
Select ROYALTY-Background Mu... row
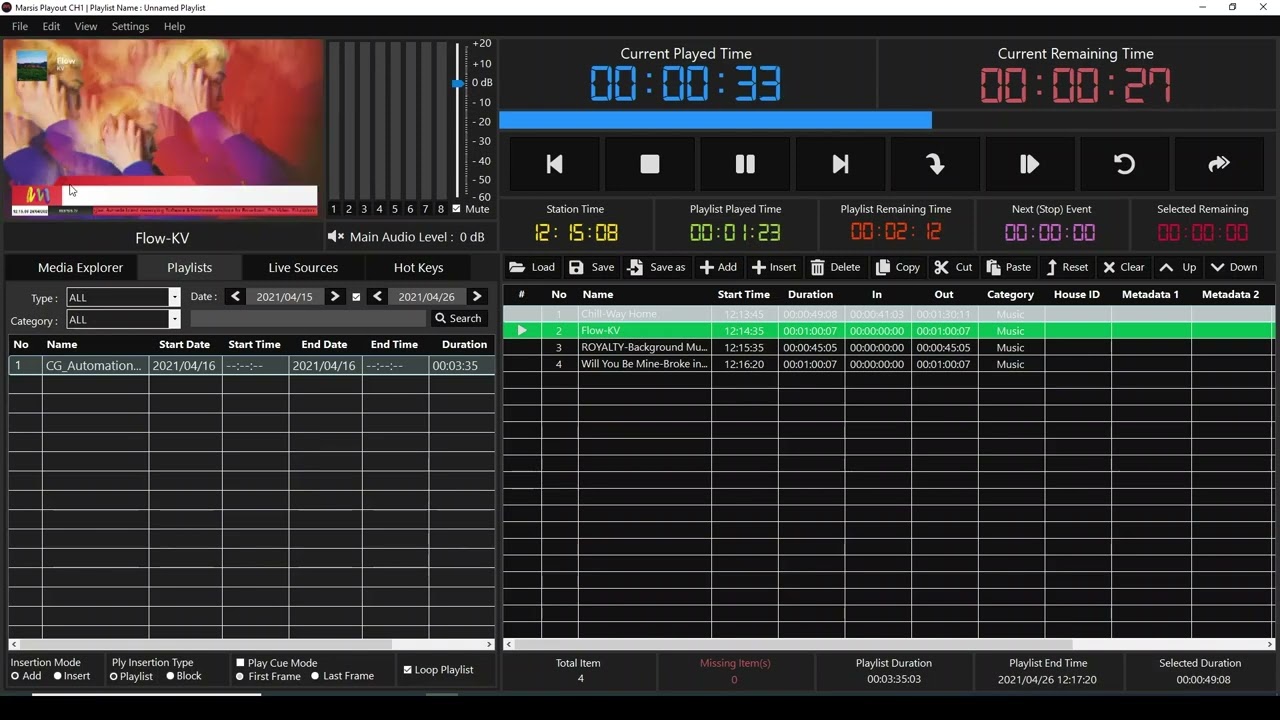pos(889,348)
